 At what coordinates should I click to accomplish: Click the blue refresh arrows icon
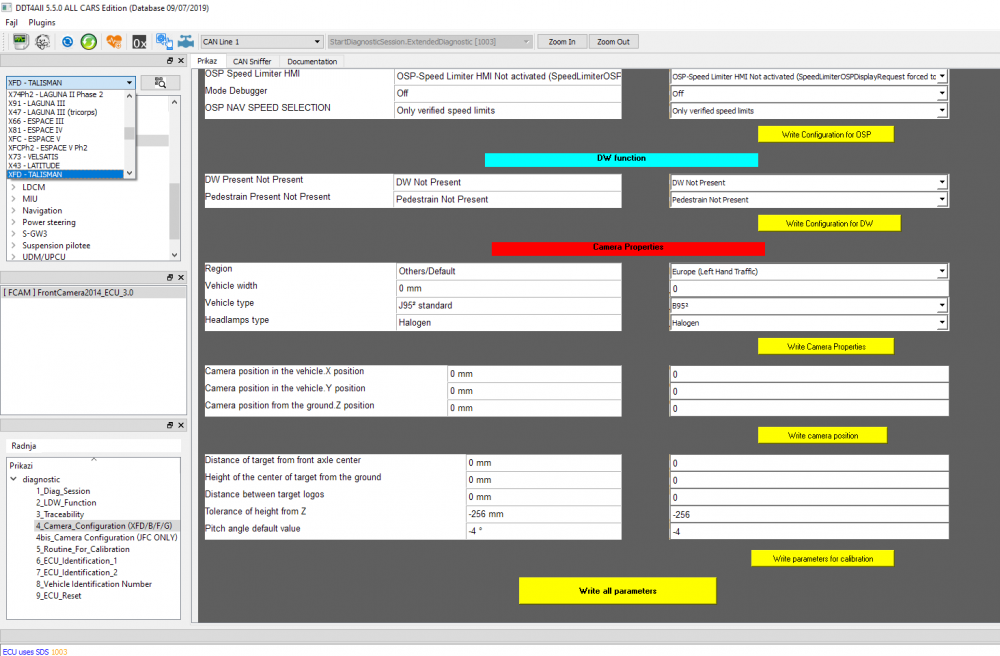tap(67, 42)
